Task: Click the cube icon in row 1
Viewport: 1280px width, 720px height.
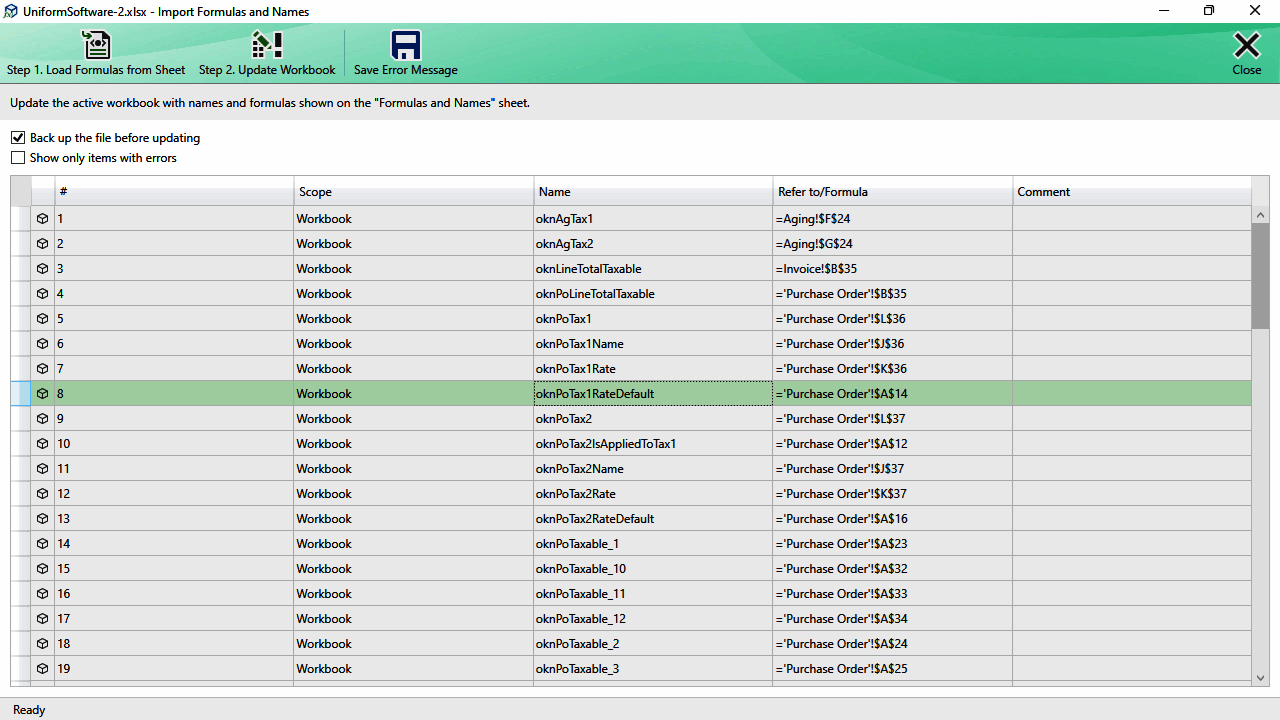Action: [x=43, y=218]
